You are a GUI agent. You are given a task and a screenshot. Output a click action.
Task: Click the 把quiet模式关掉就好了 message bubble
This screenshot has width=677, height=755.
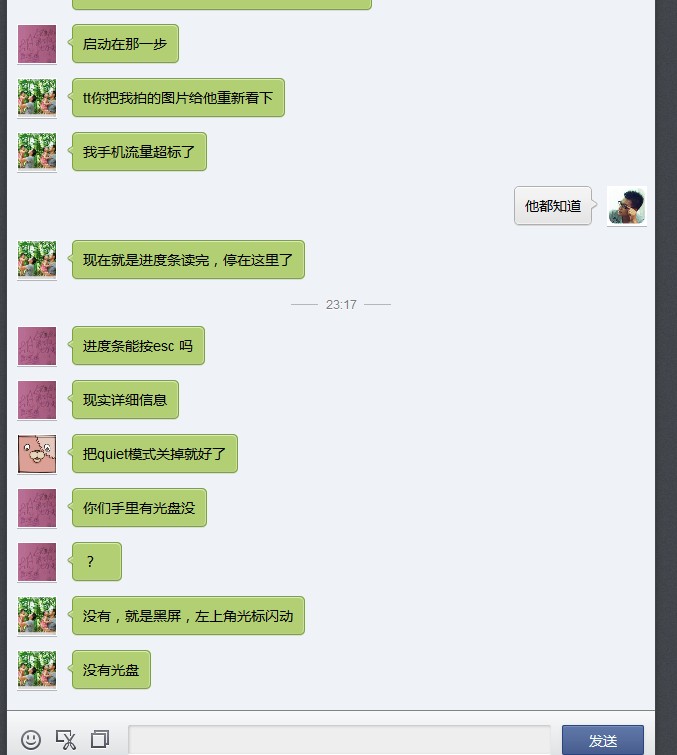155,454
